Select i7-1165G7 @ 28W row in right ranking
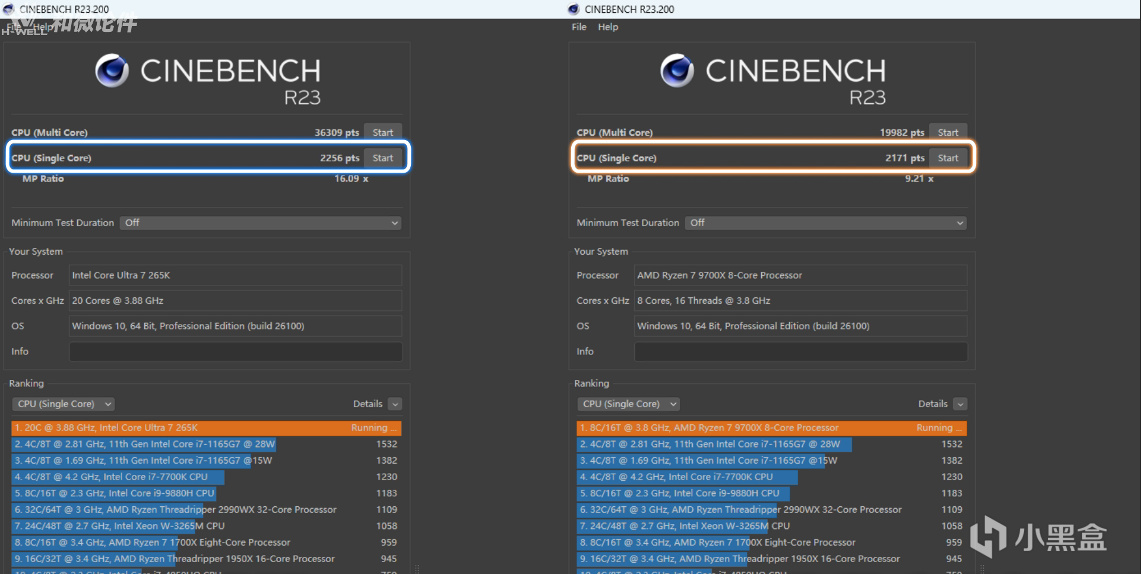 [772, 444]
